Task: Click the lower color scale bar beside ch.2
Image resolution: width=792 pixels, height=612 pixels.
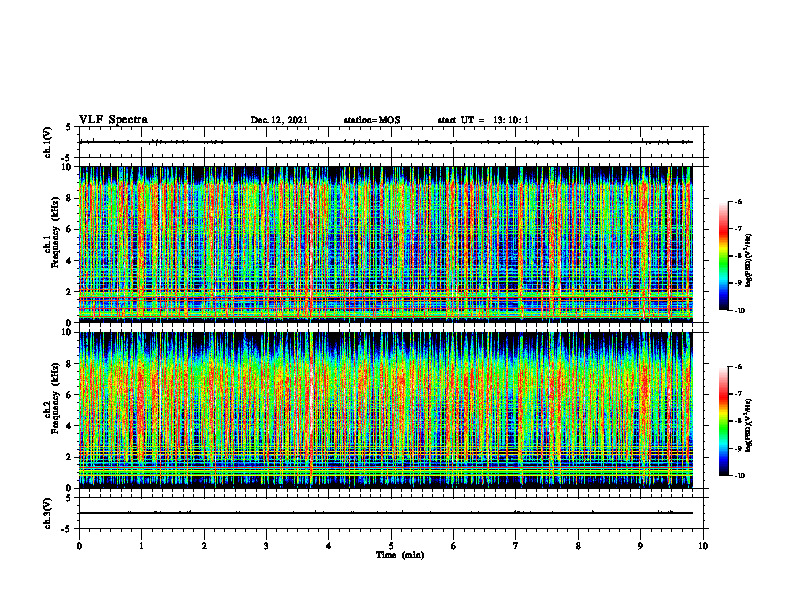Action: [723, 421]
